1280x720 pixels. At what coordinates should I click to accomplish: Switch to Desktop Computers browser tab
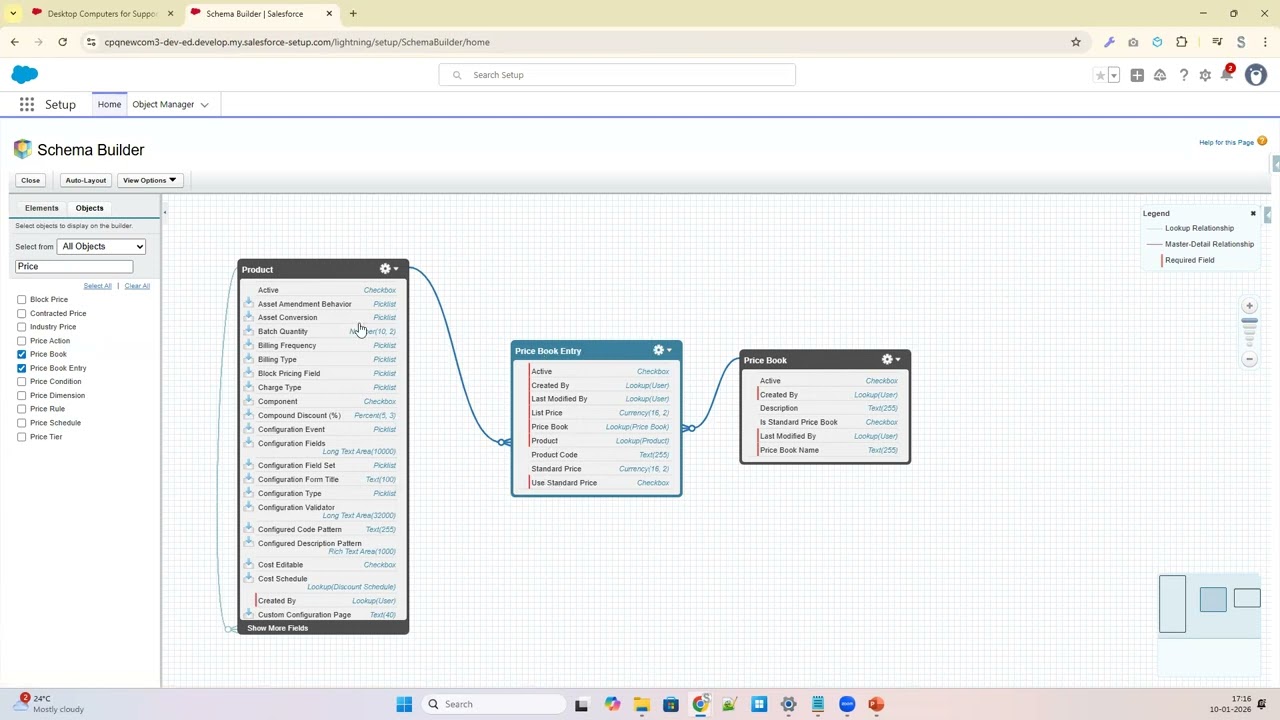coord(103,13)
